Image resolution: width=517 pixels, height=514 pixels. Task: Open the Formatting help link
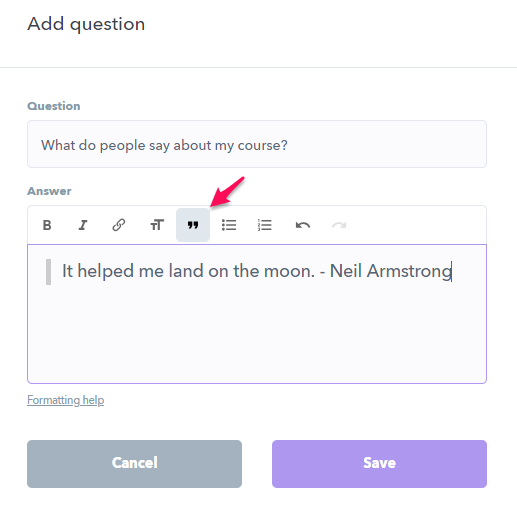[65, 400]
